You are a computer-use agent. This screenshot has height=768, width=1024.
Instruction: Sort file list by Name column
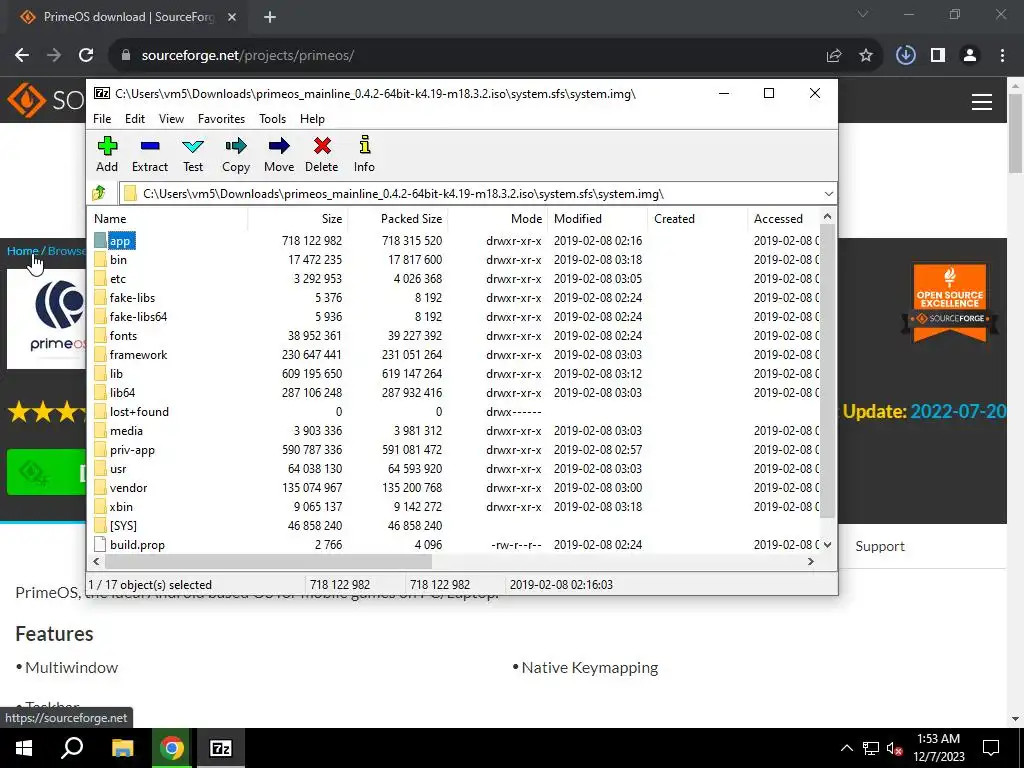tap(167, 219)
